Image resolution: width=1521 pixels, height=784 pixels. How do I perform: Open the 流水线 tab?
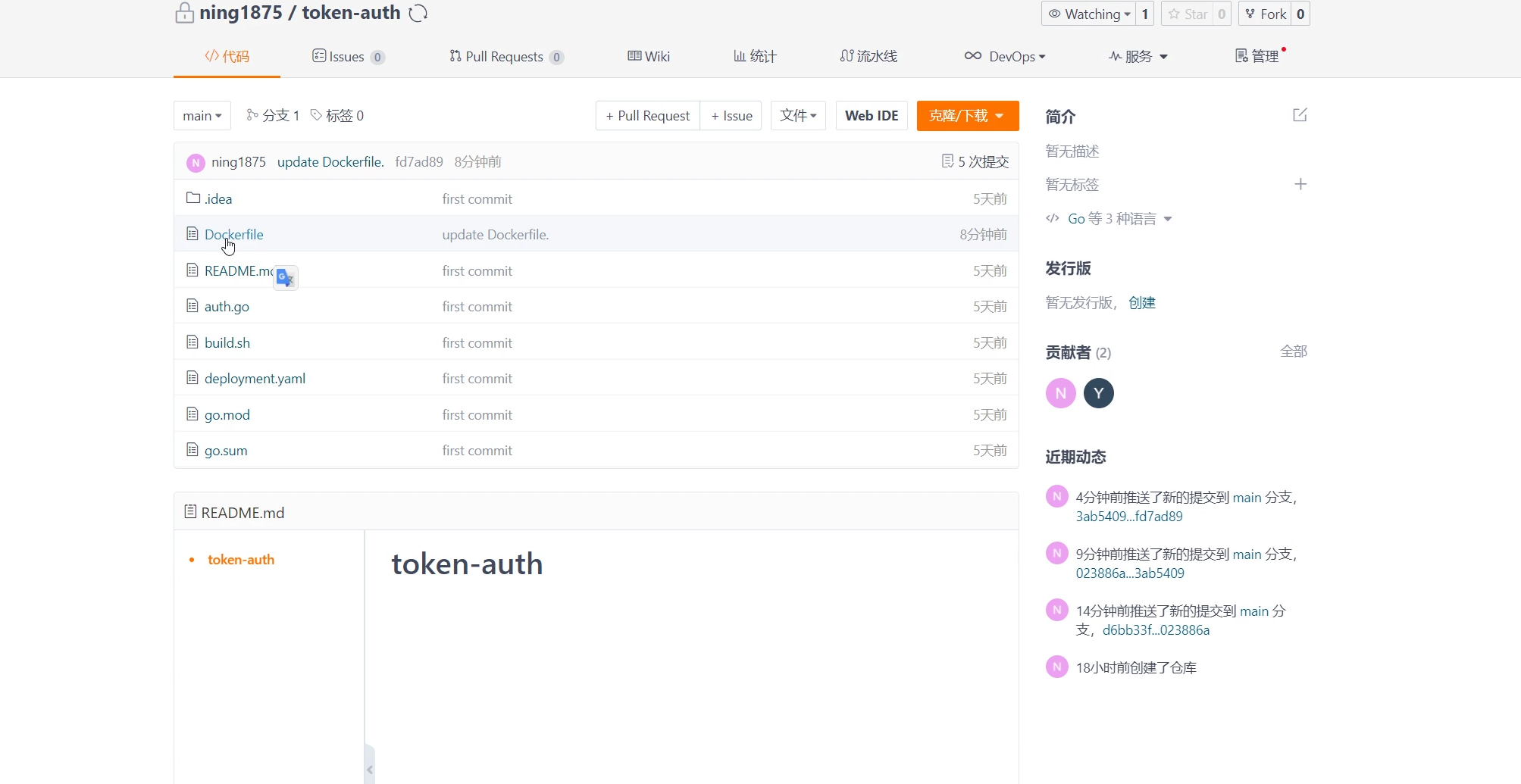868,57
